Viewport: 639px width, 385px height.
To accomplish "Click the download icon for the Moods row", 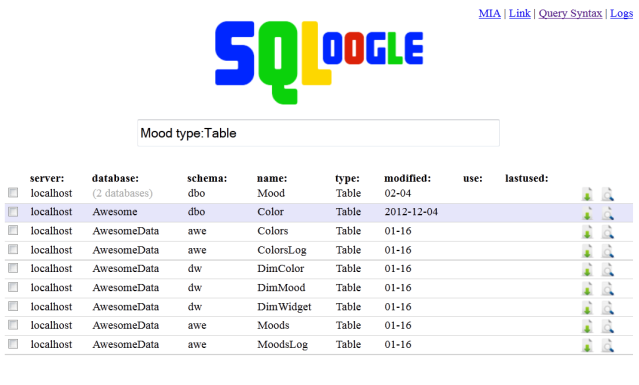I will (x=587, y=326).
